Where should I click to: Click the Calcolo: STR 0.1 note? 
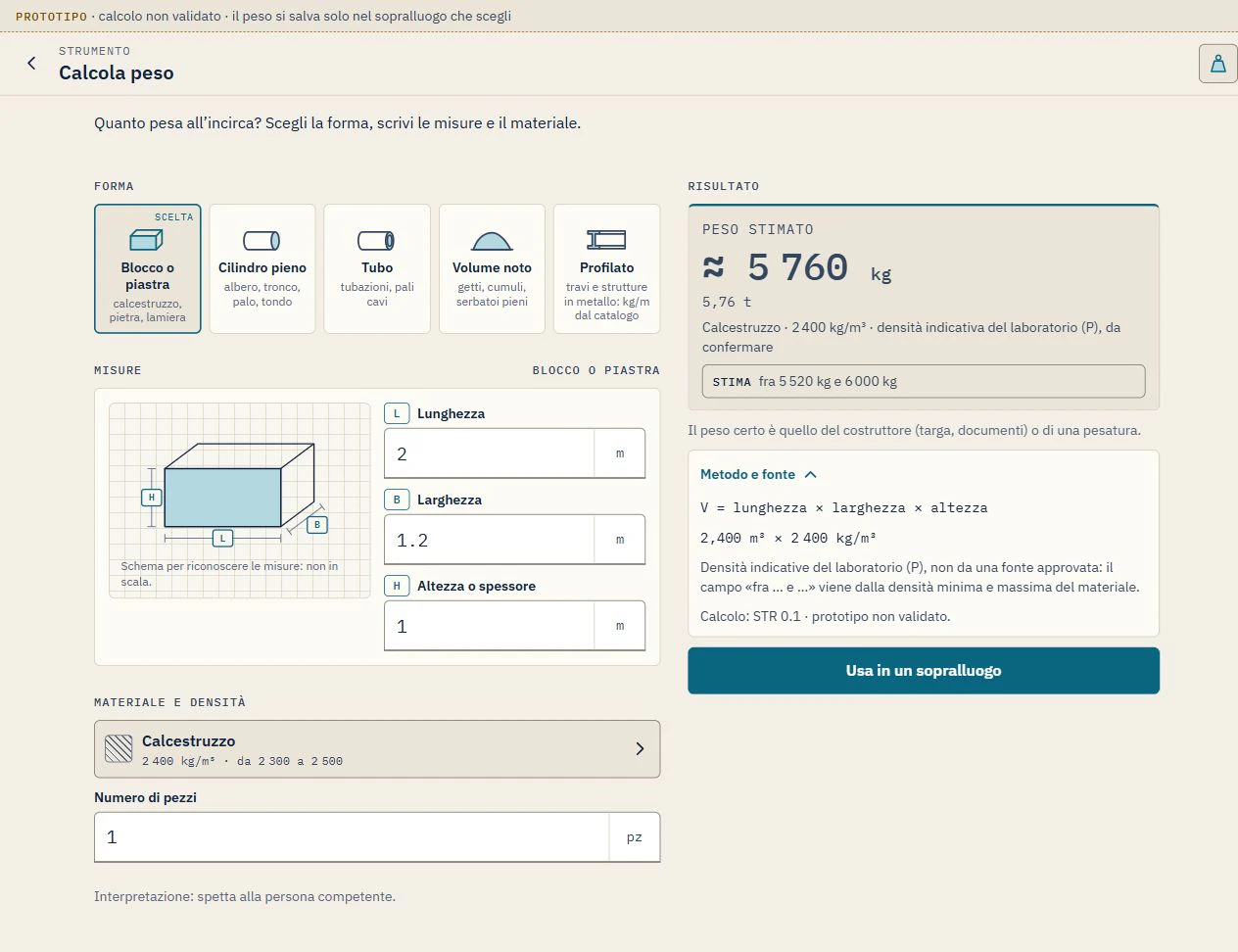click(825, 616)
